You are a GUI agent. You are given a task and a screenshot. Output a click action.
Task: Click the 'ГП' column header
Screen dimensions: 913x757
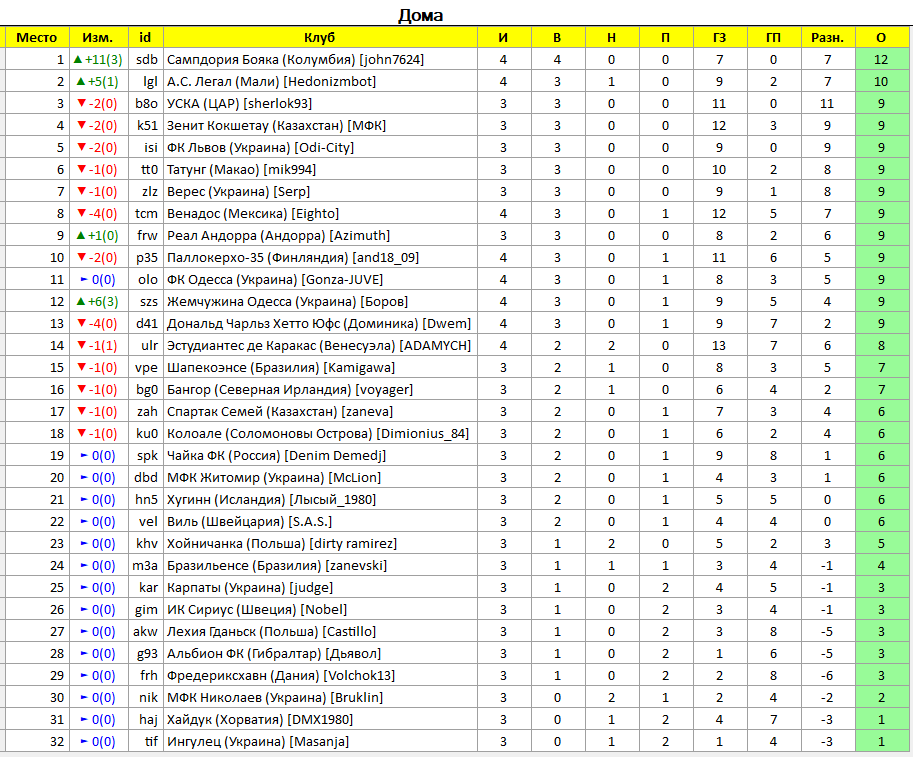(x=773, y=37)
